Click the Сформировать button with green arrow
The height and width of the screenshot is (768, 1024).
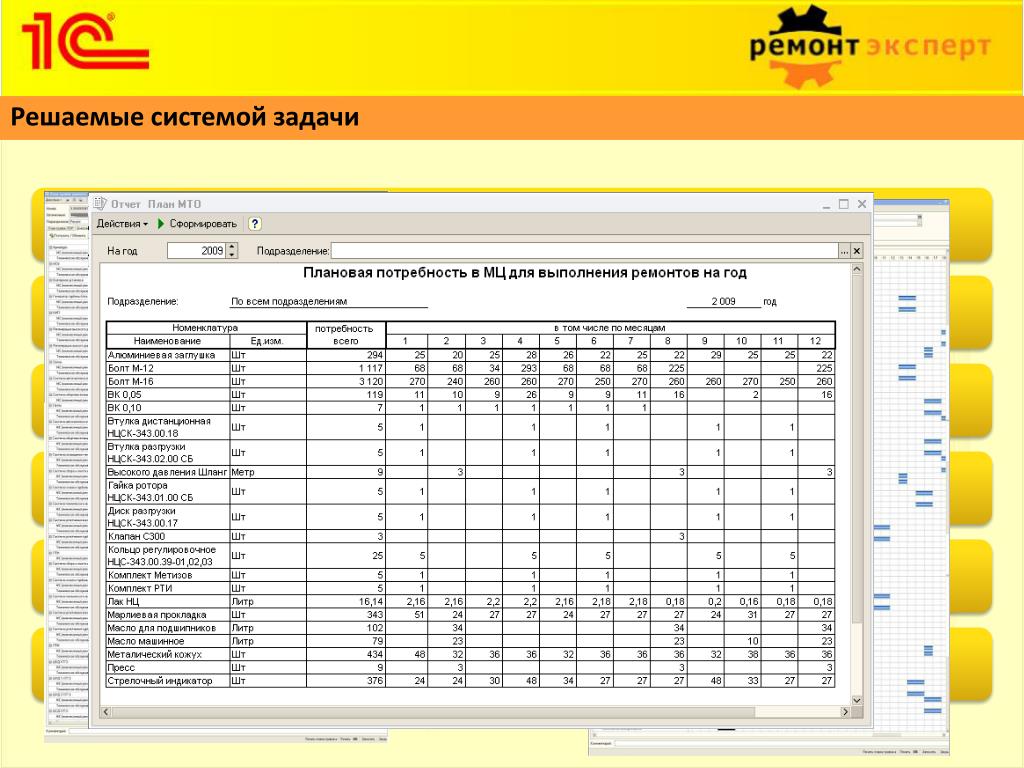tap(197, 223)
